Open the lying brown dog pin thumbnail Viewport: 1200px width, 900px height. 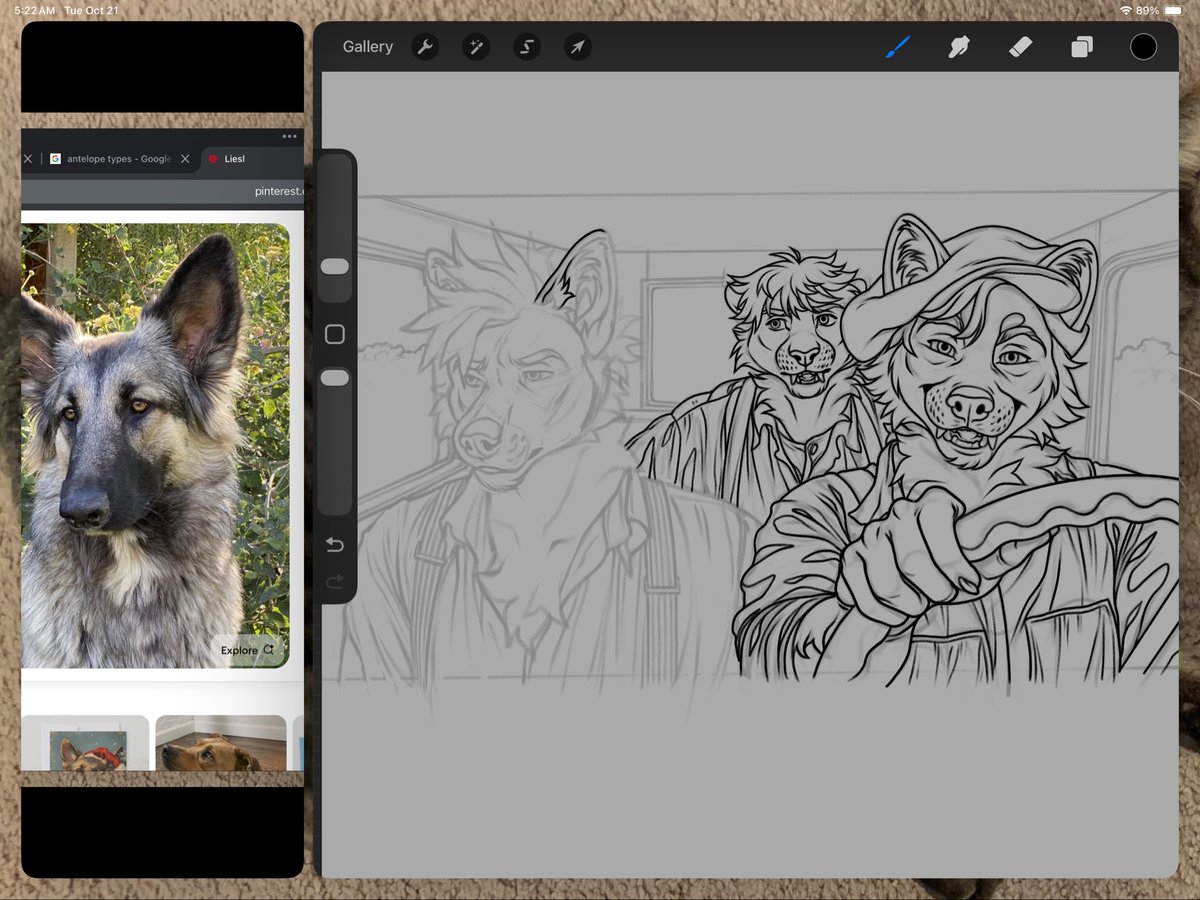coord(221,743)
